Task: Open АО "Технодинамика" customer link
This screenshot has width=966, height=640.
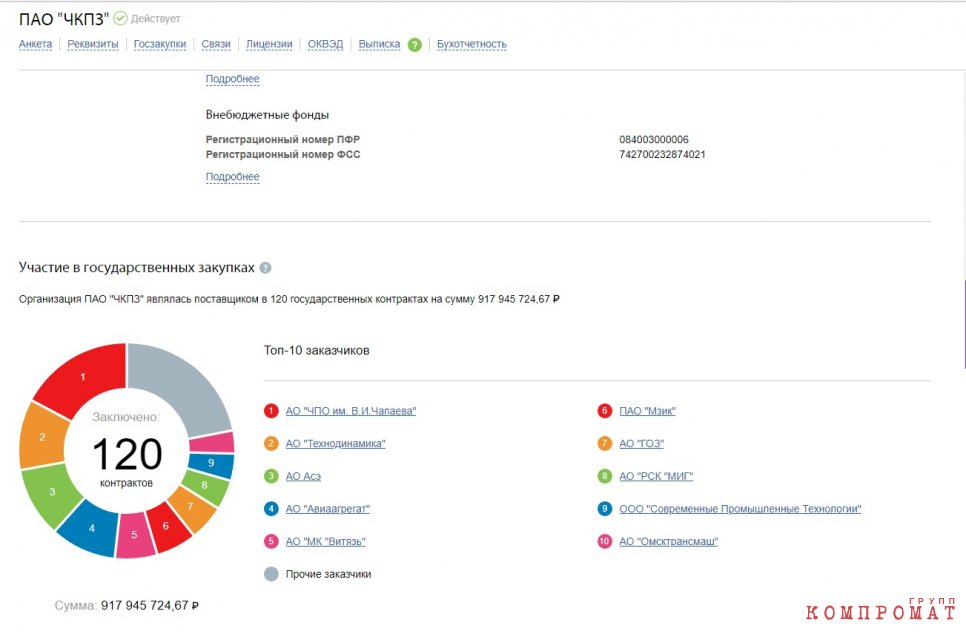Action: pyautogui.click(x=335, y=444)
